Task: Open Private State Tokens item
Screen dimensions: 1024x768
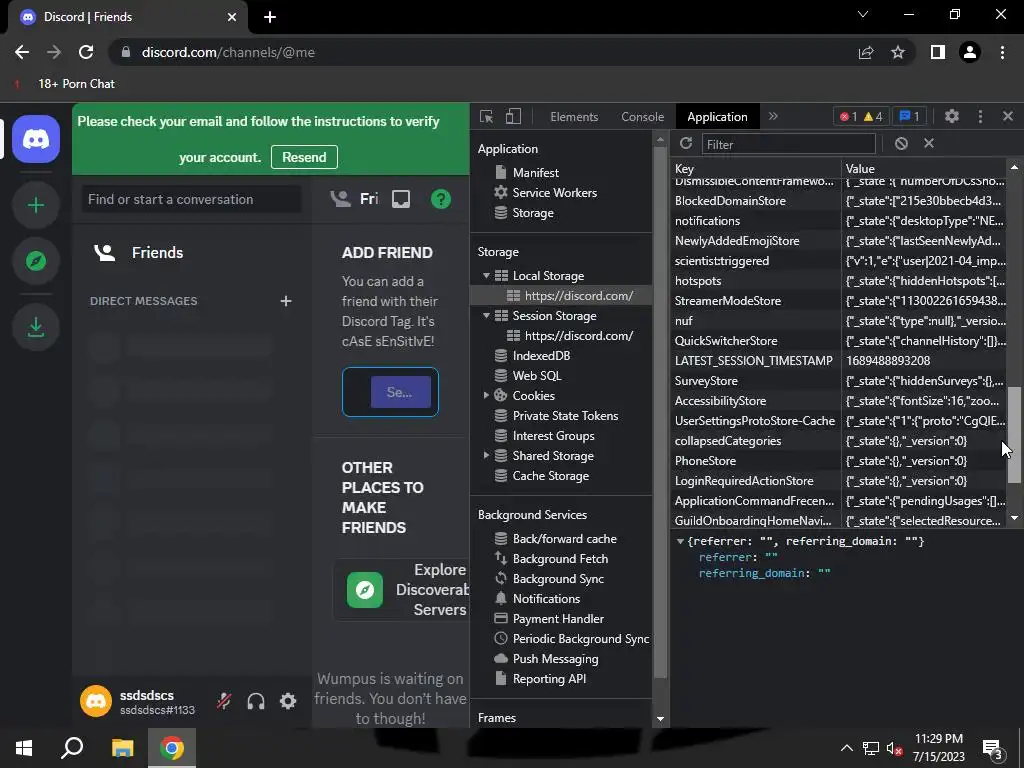Action: [565, 416]
